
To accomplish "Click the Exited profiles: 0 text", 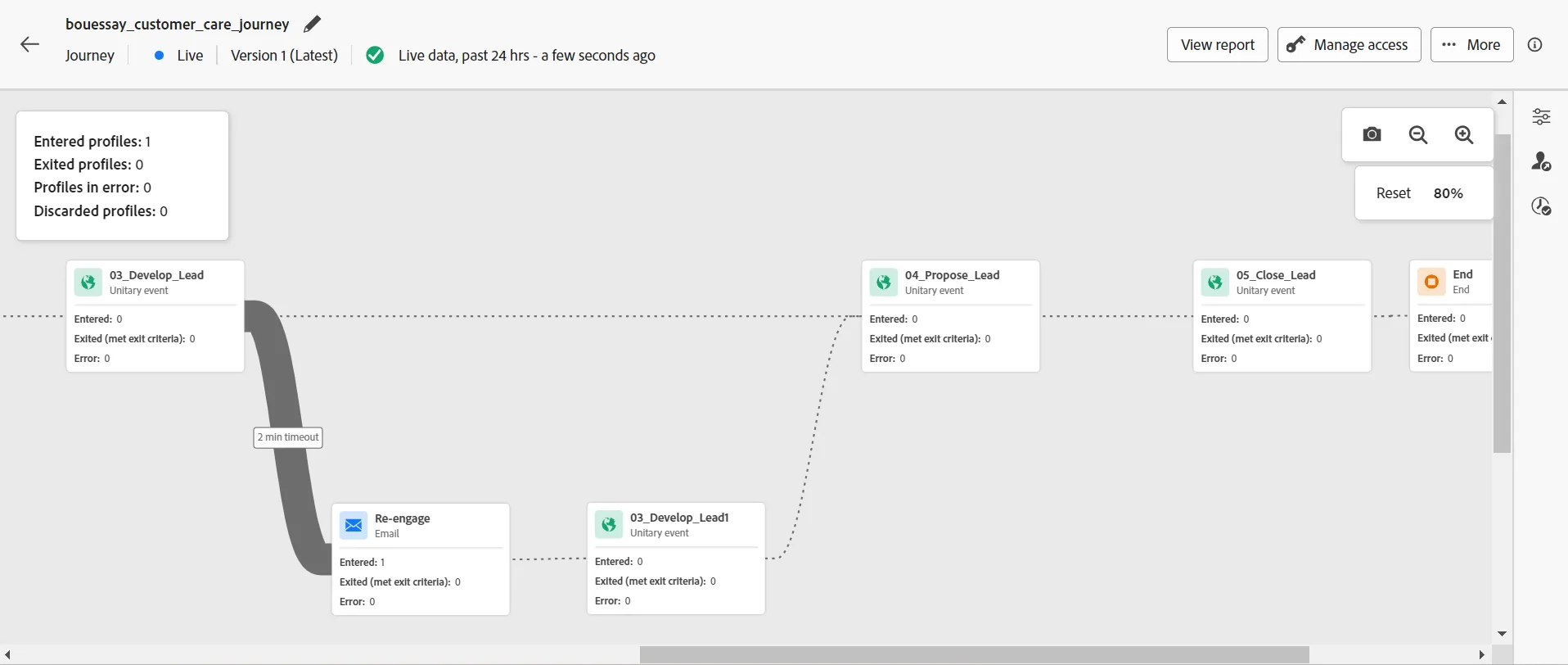I will click(88, 165).
